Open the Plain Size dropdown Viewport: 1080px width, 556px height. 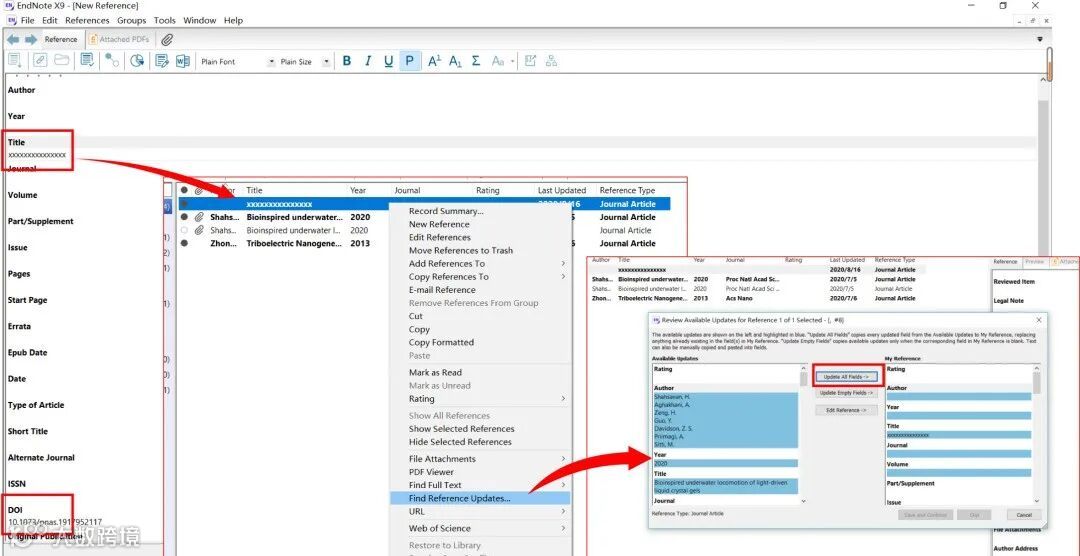(326, 62)
